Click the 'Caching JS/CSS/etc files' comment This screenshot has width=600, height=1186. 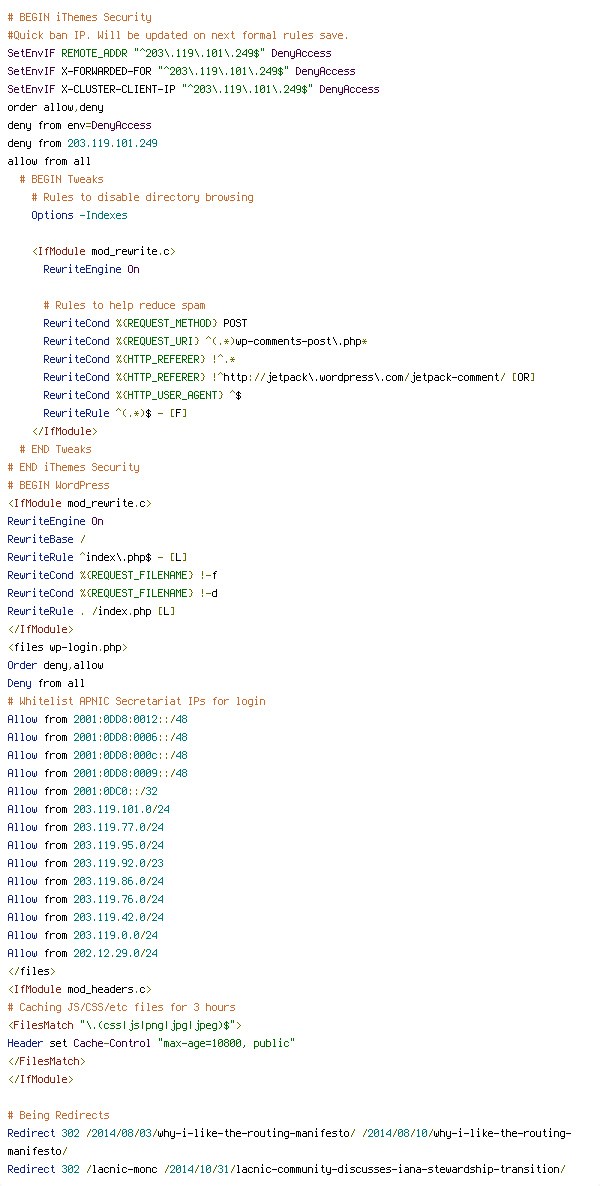(121, 1007)
